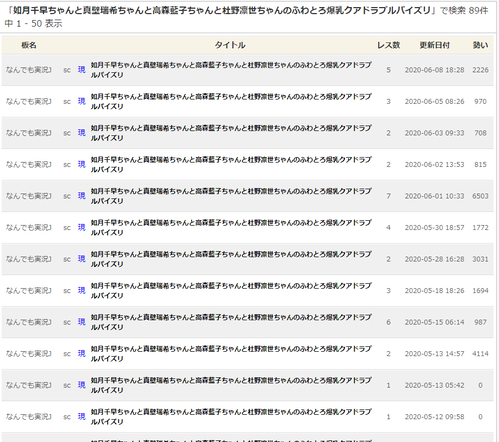499x442 pixels.
Task: Select the momentum value 987
Action: pyautogui.click(x=480, y=322)
